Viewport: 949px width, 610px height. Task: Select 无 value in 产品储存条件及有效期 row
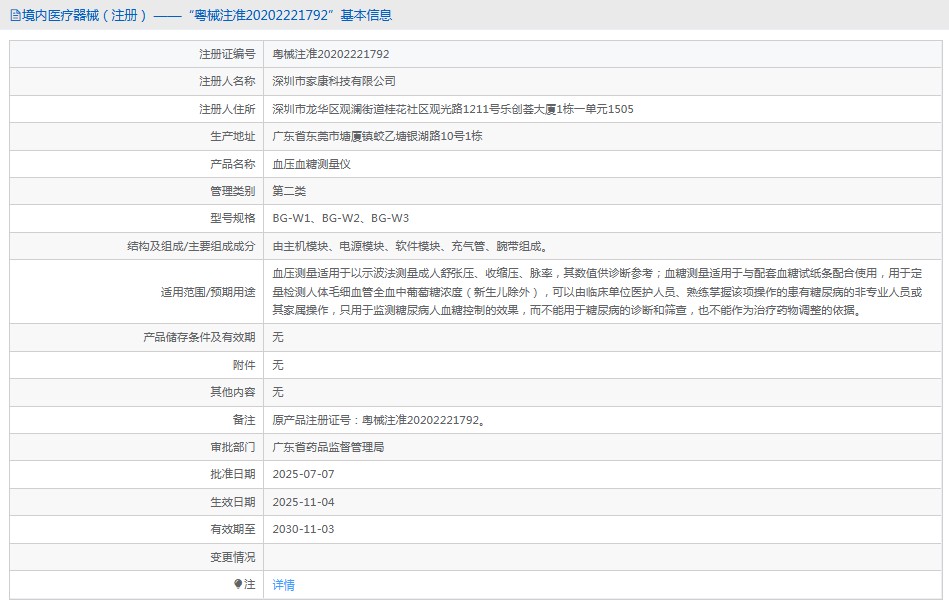click(278, 337)
